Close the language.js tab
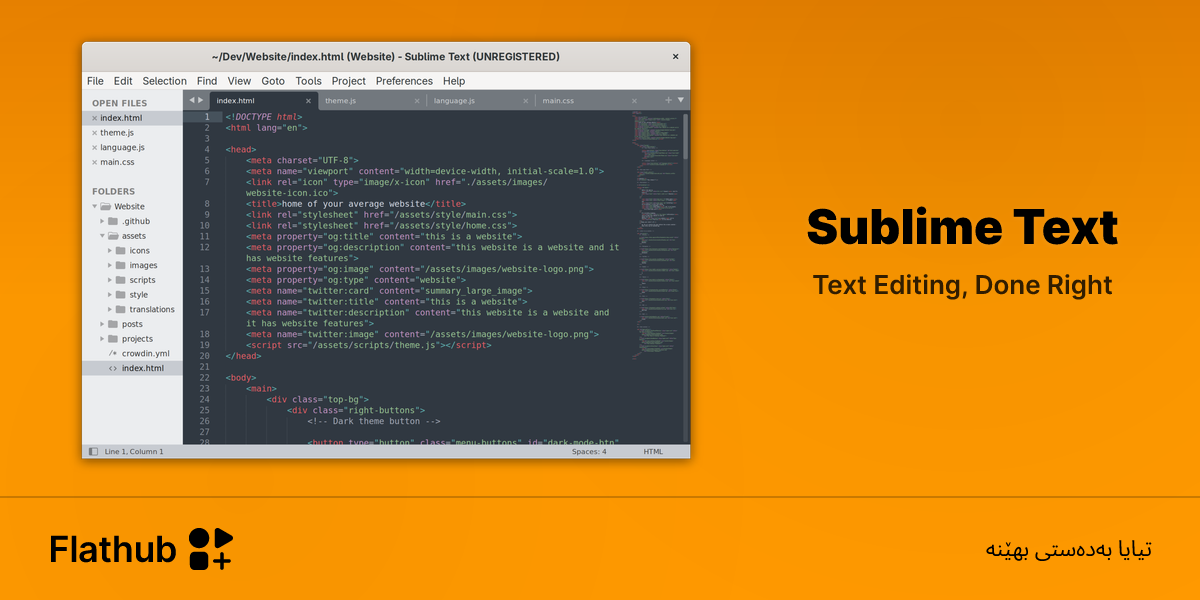The image size is (1200, 600). tap(525, 101)
